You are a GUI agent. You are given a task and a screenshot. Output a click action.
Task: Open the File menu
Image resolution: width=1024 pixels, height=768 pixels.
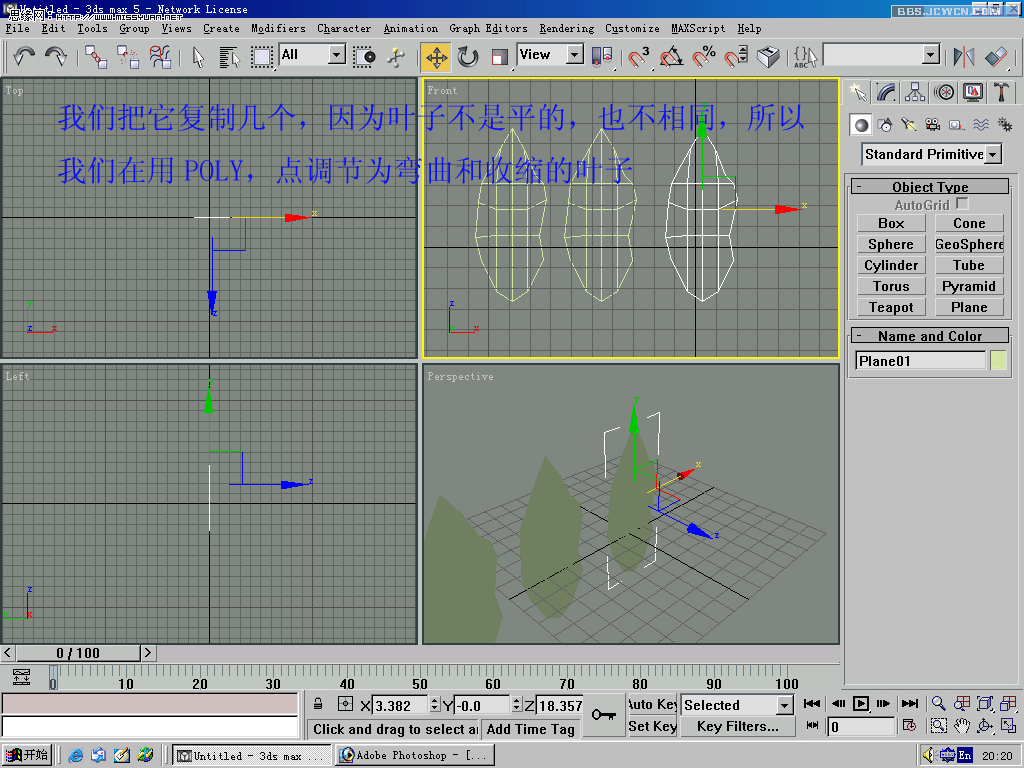[18, 28]
